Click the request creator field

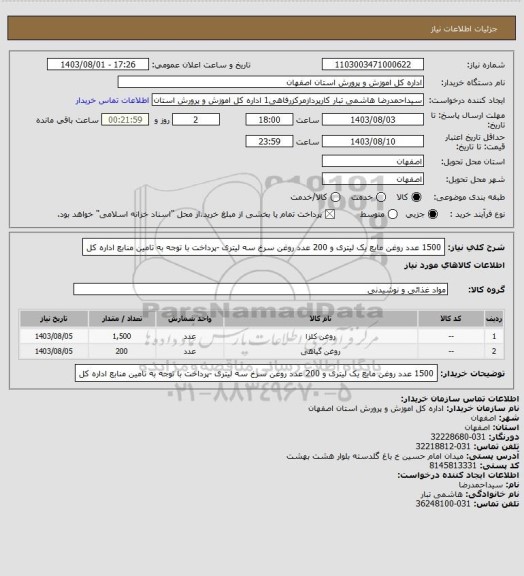[288, 100]
